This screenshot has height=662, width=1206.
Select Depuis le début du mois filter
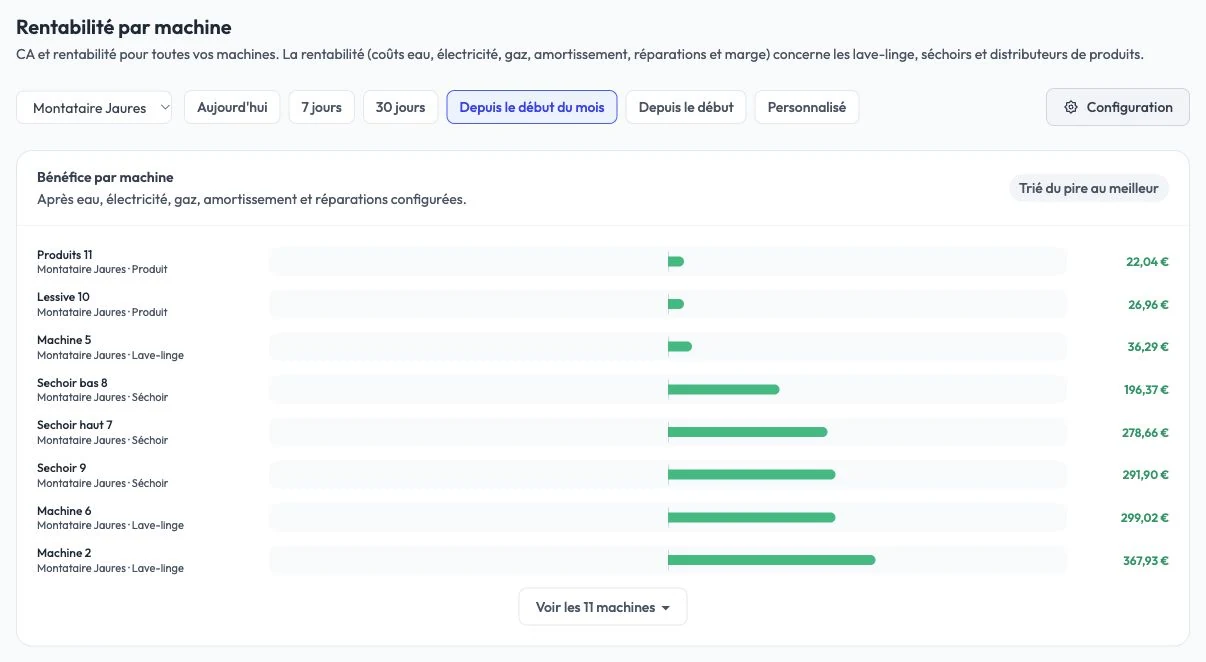532,107
